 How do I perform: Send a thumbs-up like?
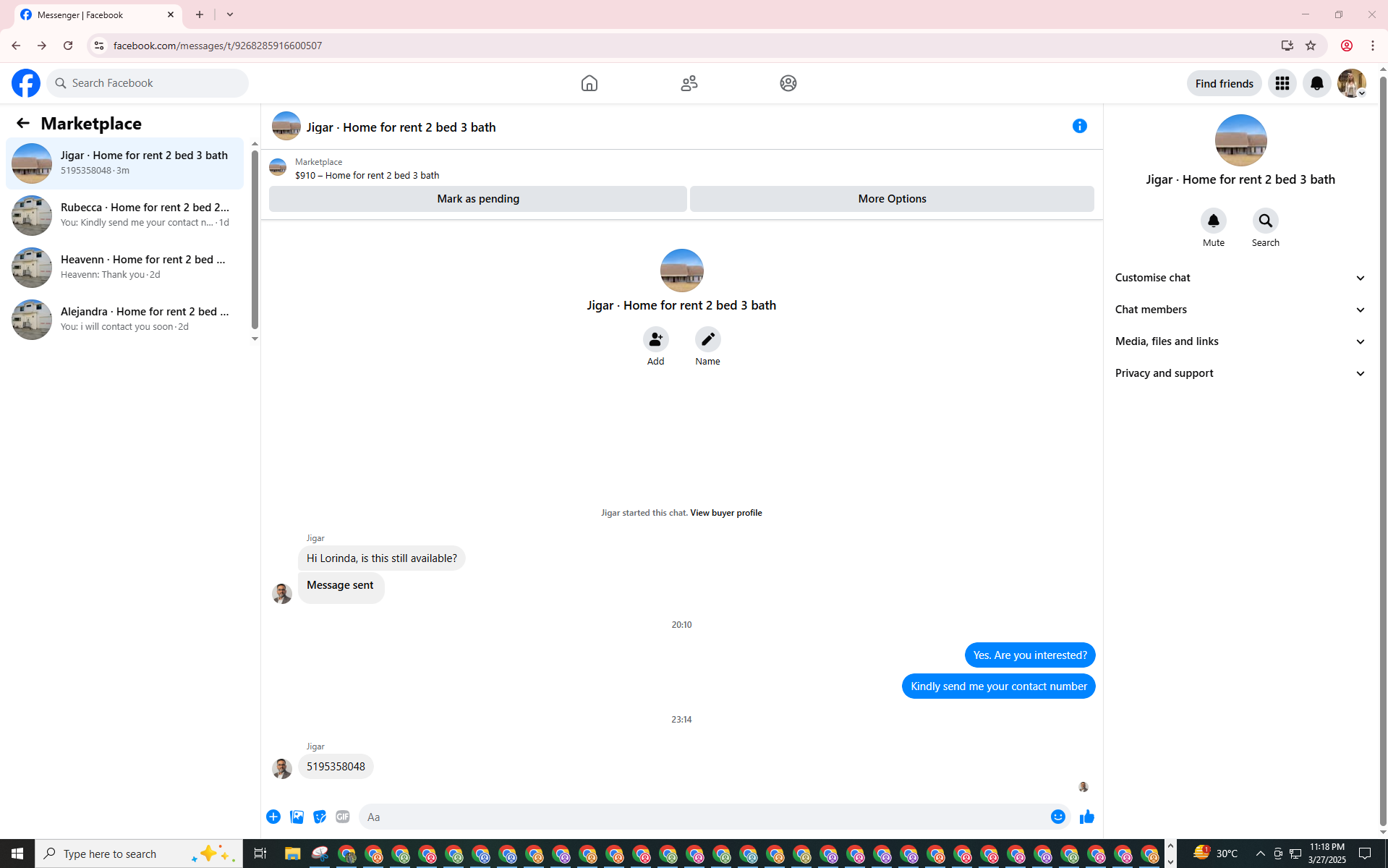[x=1087, y=817]
